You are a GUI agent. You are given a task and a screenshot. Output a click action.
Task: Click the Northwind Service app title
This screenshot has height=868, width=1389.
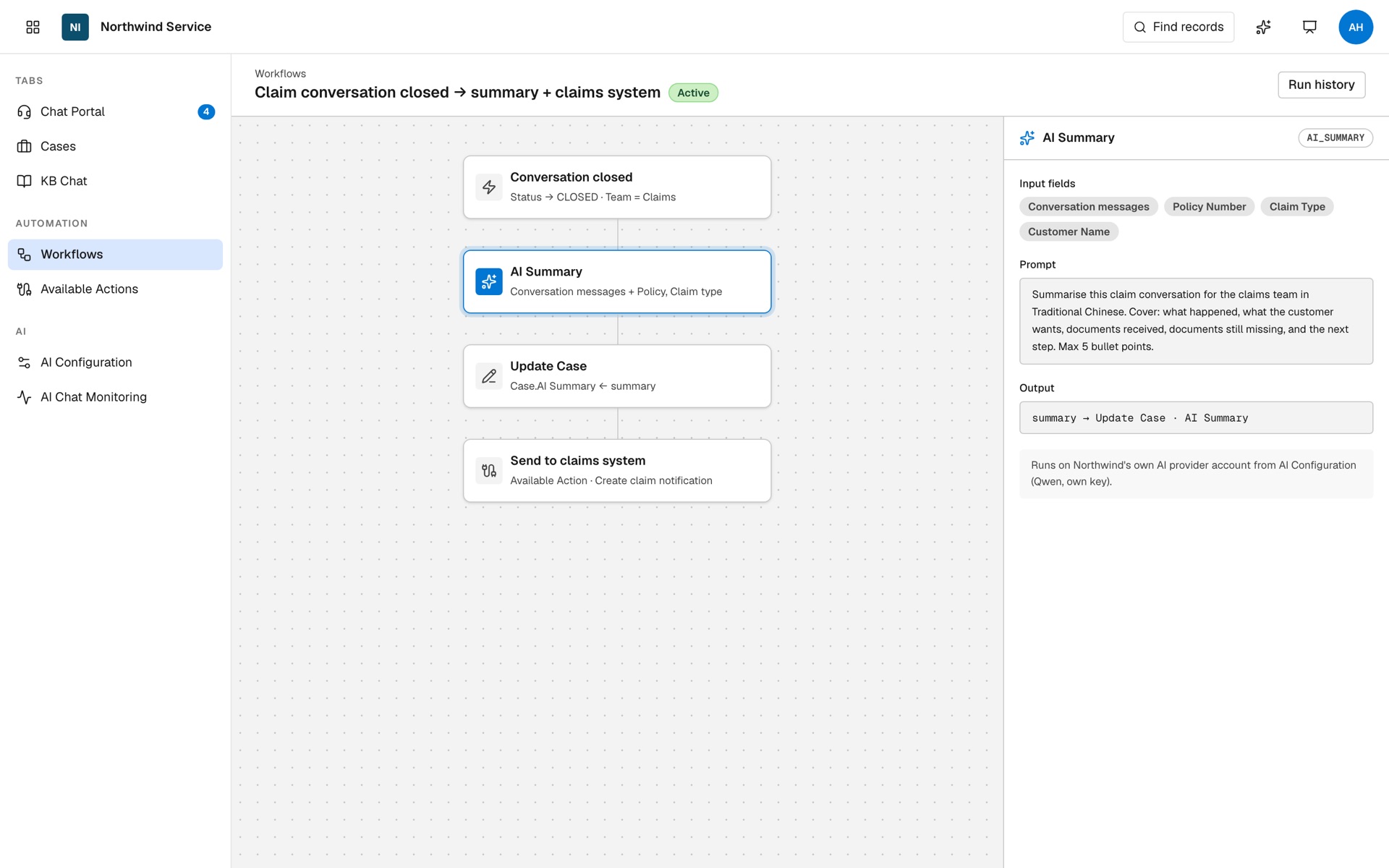[x=156, y=27]
